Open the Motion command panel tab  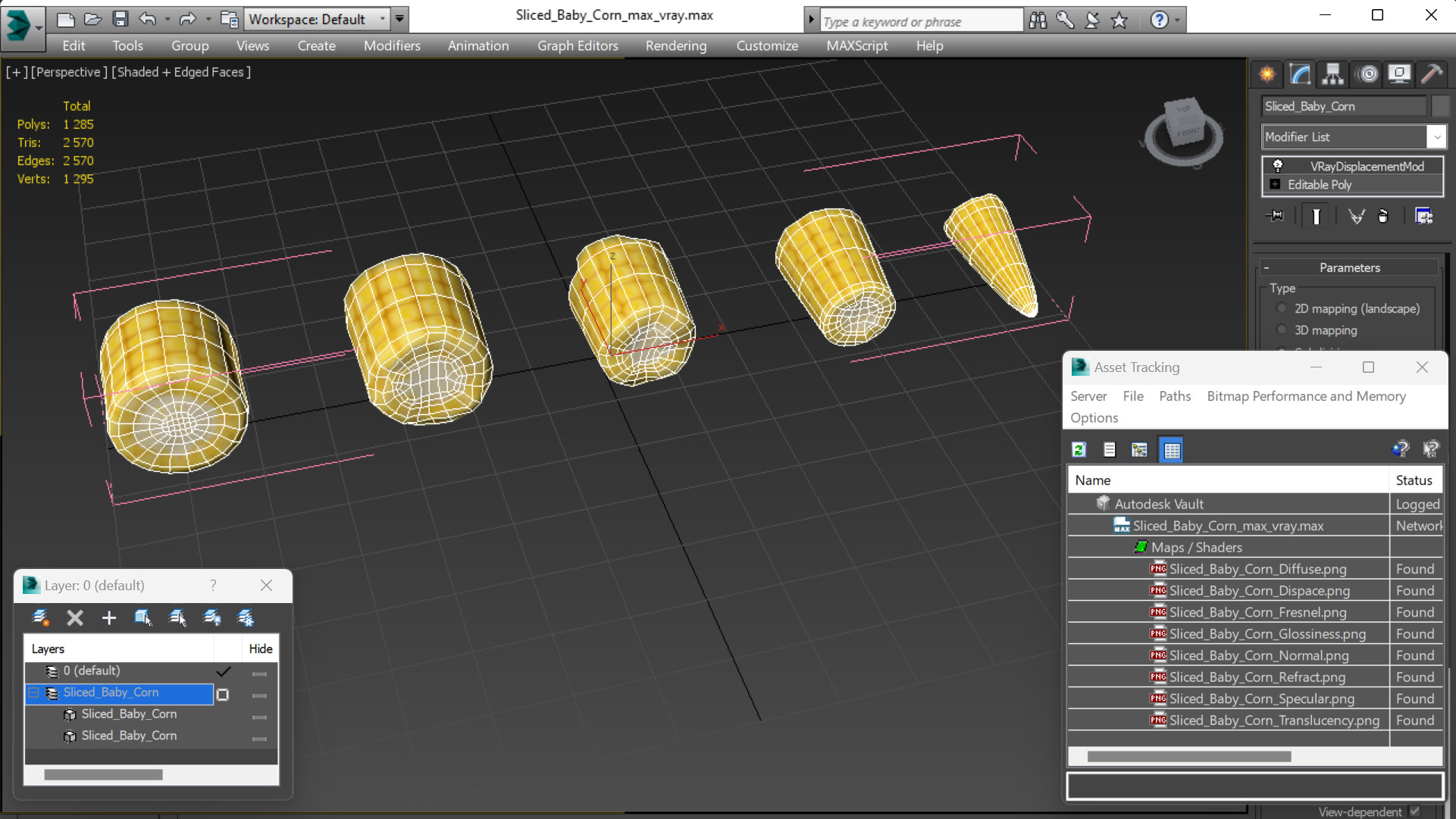coord(1367,74)
